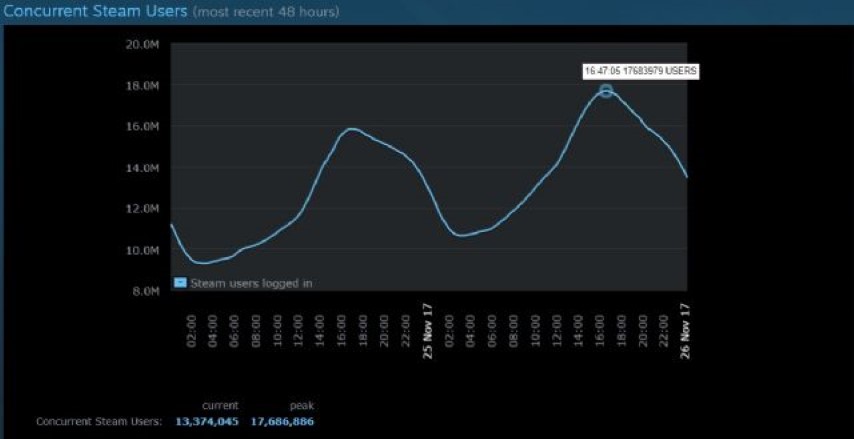
Task: Click the current value 13,374,045
Action: pos(207,422)
